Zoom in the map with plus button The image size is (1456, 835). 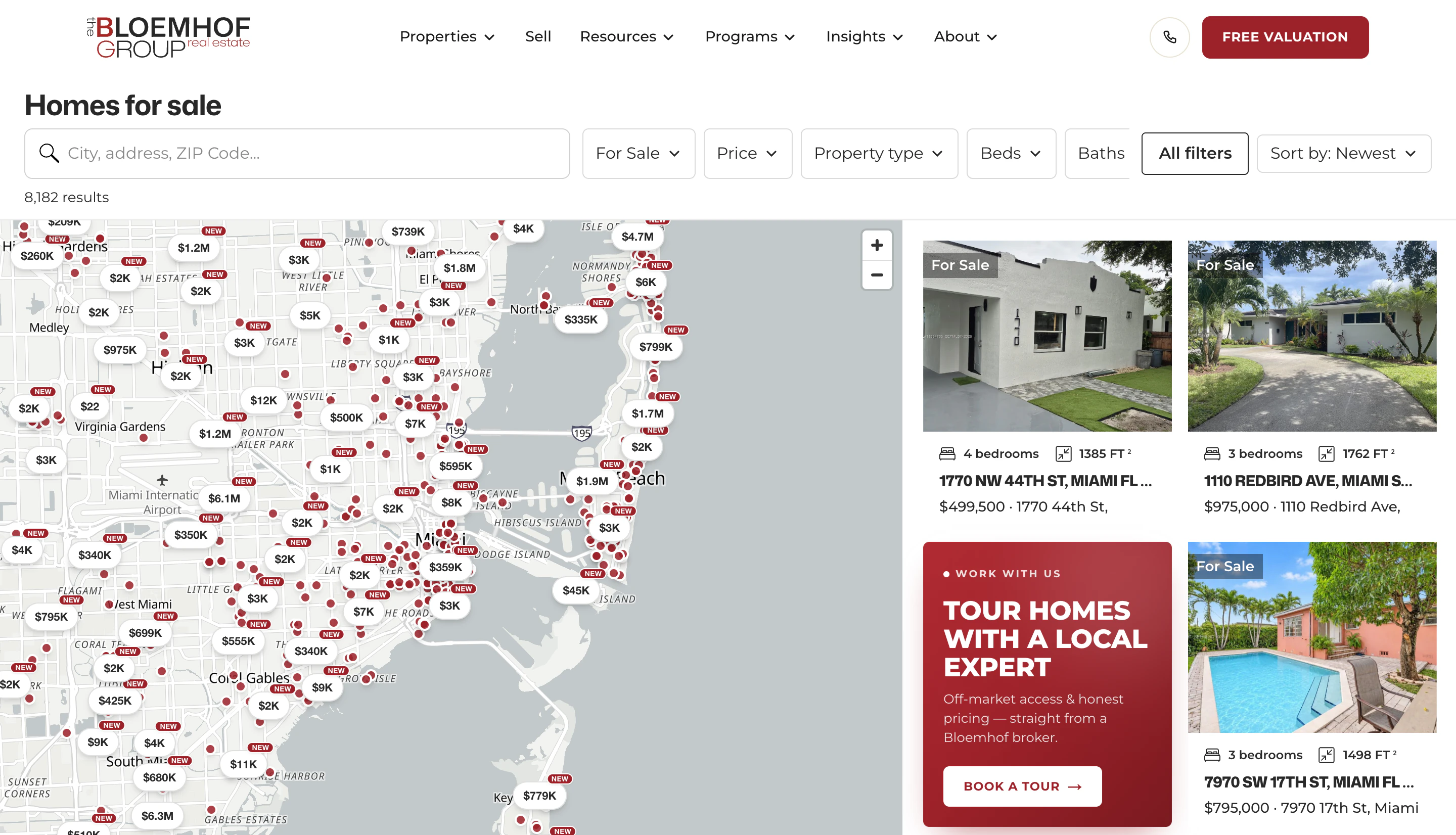(877, 246)
